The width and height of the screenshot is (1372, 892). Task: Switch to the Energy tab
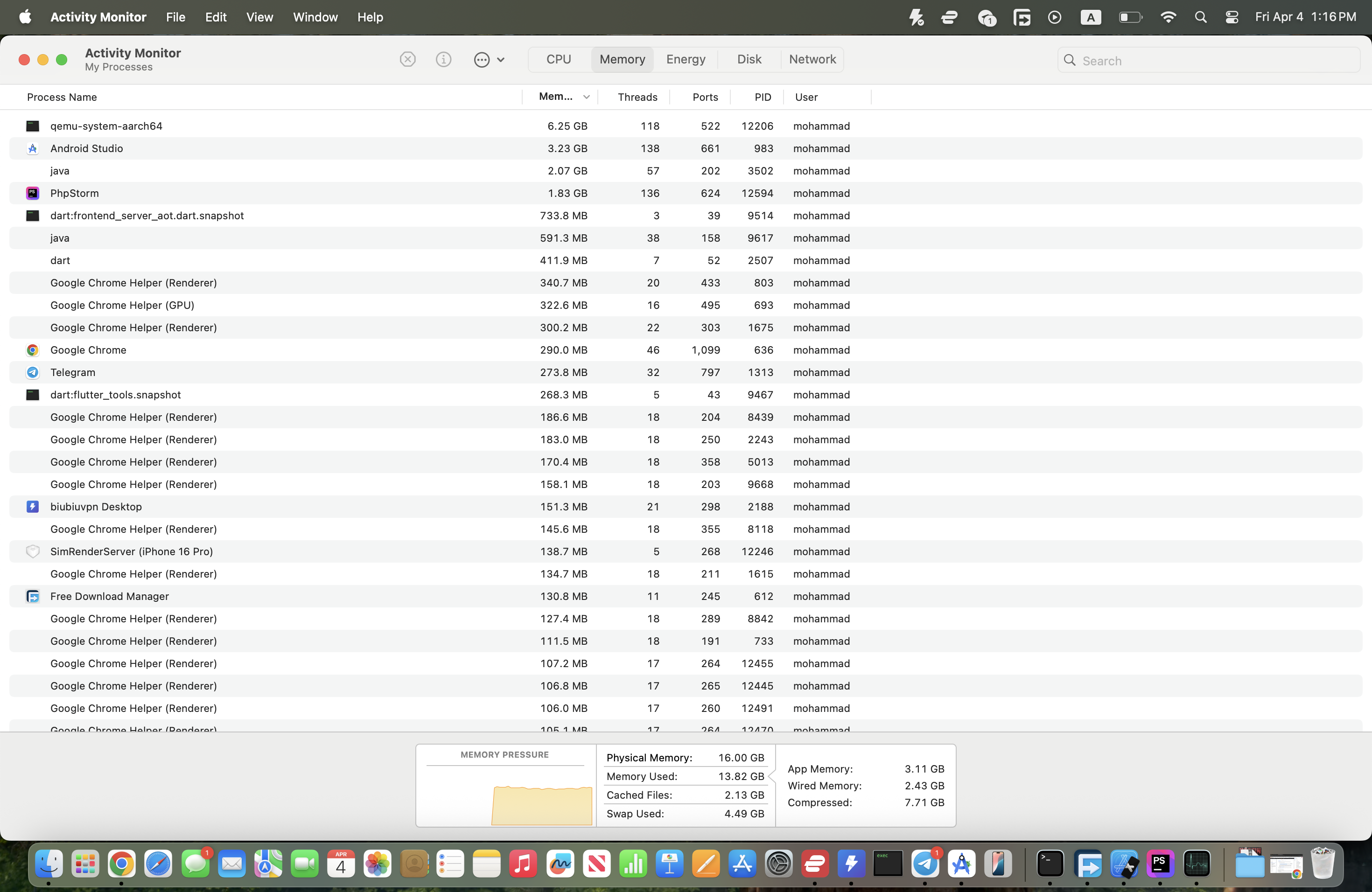pos(686,59)
